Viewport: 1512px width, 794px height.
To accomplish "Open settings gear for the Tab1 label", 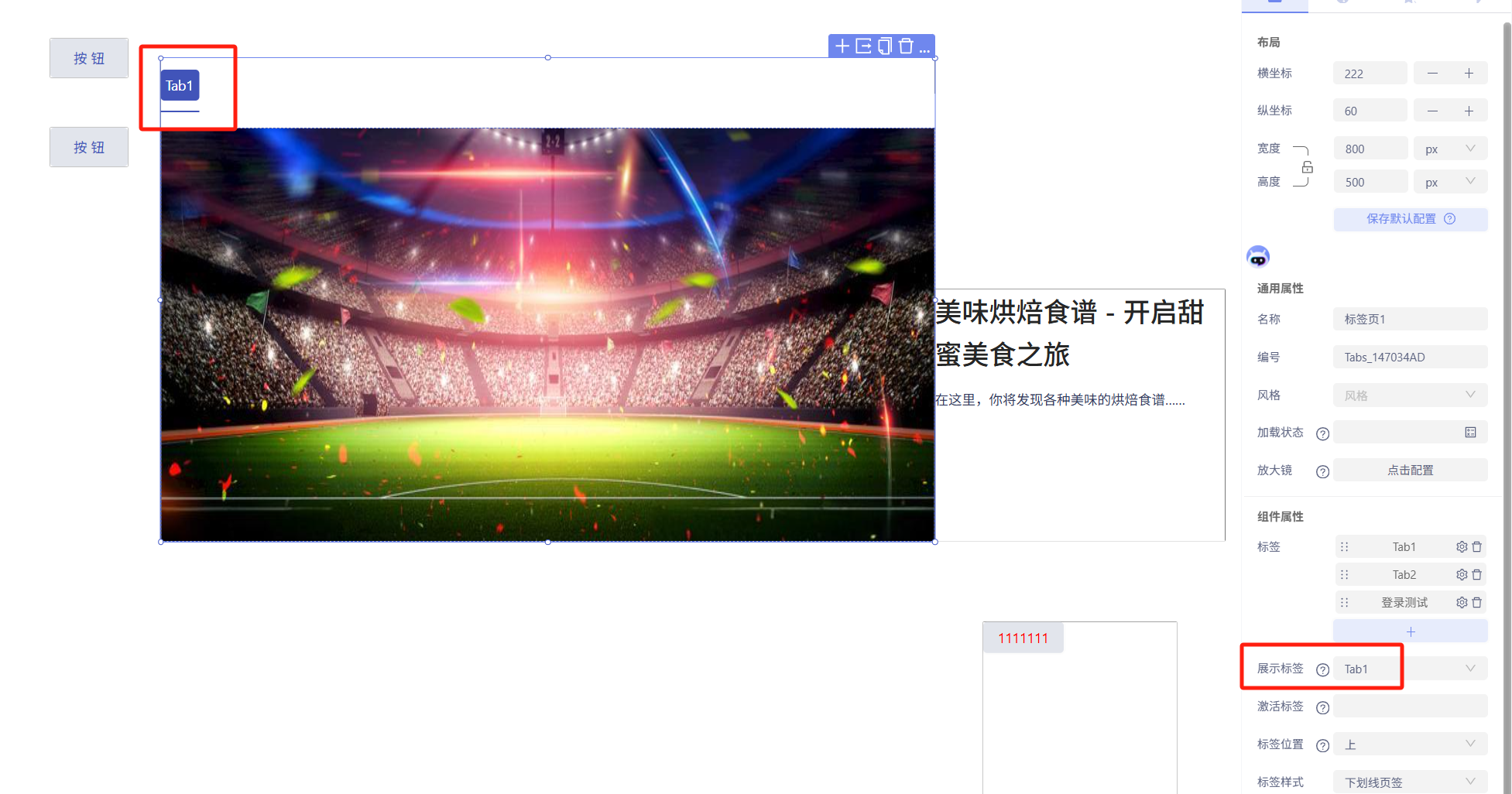I will coord(1462,546).
